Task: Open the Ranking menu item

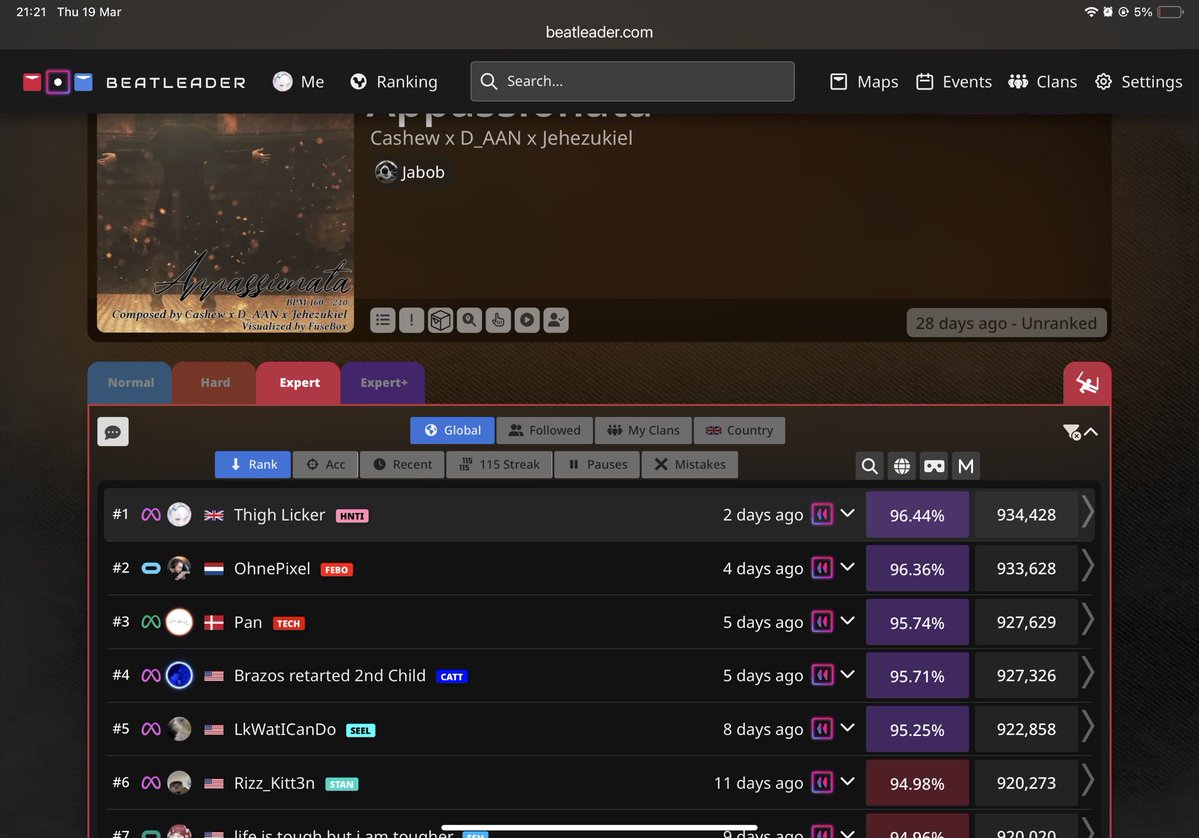Action: pos(394,82)
